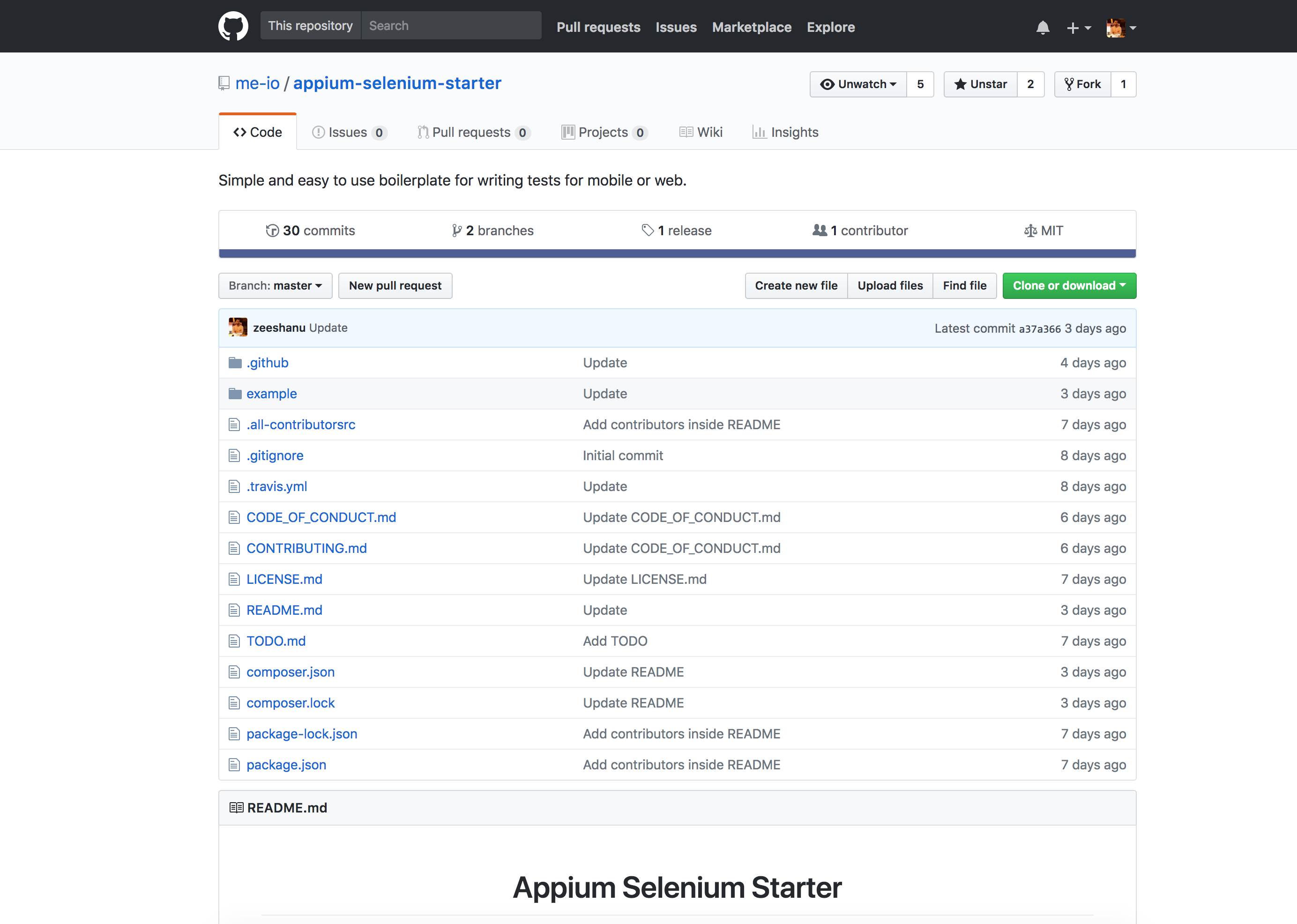
Task: Open the Clone or download dropdown
Action: [1069, 286]
